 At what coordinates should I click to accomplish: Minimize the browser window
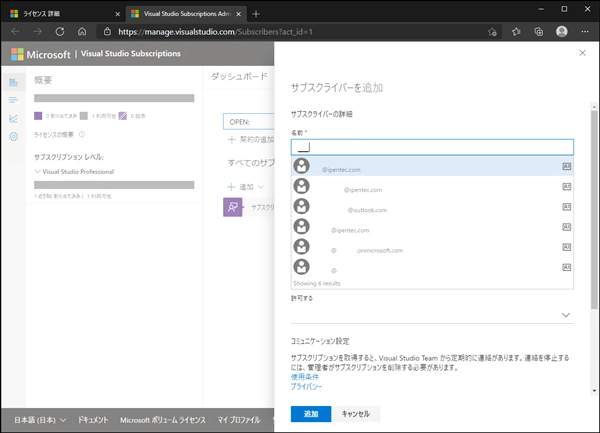click(x=541, y=9)
